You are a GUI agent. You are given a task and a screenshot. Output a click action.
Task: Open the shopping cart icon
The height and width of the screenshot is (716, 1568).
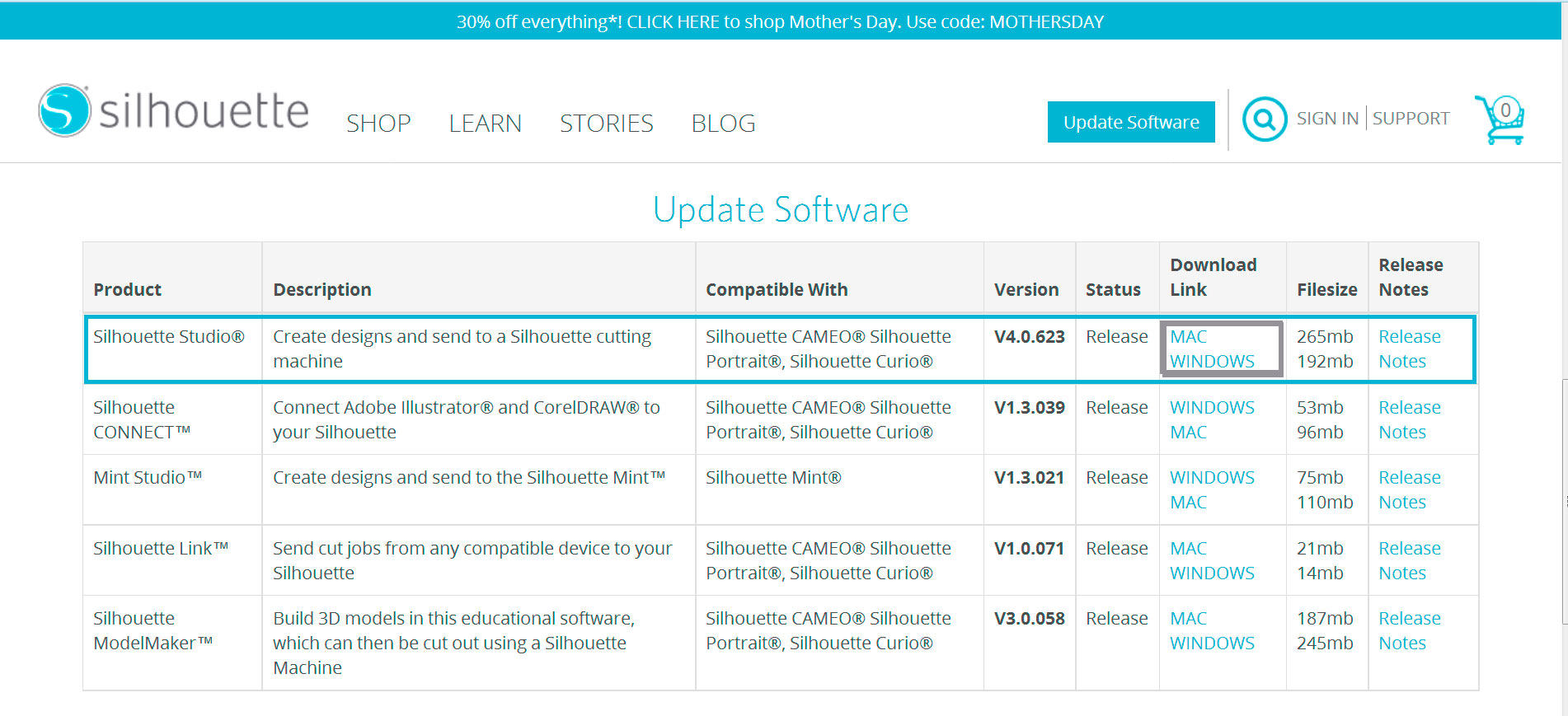click(1500, 119)
